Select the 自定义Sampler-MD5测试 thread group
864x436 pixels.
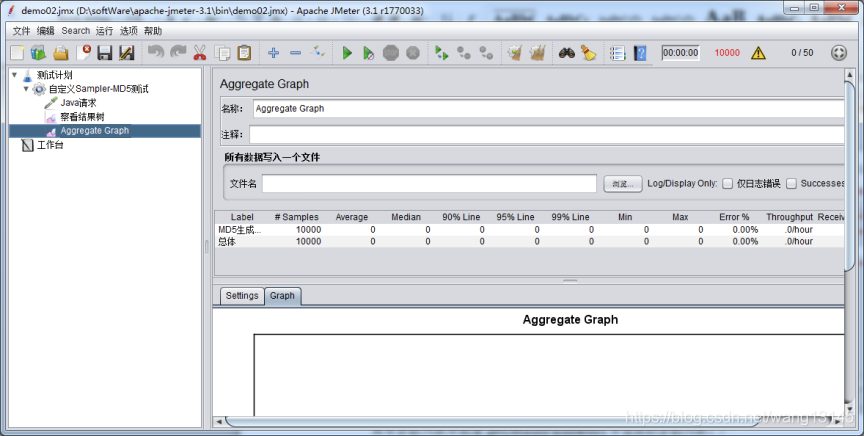tap(98, 89)
